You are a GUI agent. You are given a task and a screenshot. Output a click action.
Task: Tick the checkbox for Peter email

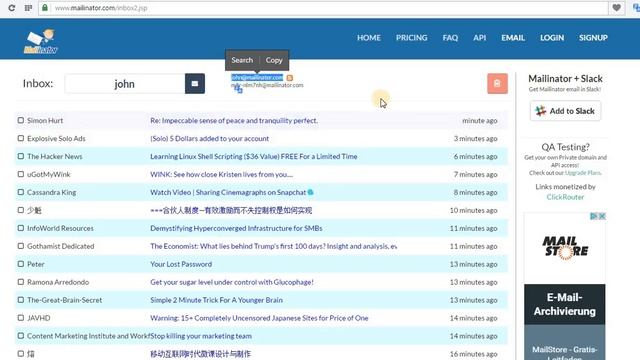click(21, 264)
